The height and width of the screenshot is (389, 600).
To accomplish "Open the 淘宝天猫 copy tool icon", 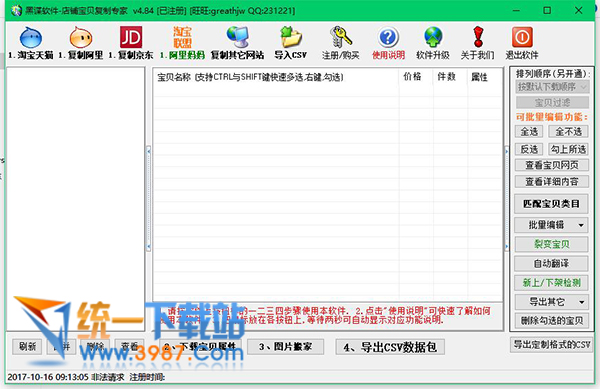I will click(31, 37).
